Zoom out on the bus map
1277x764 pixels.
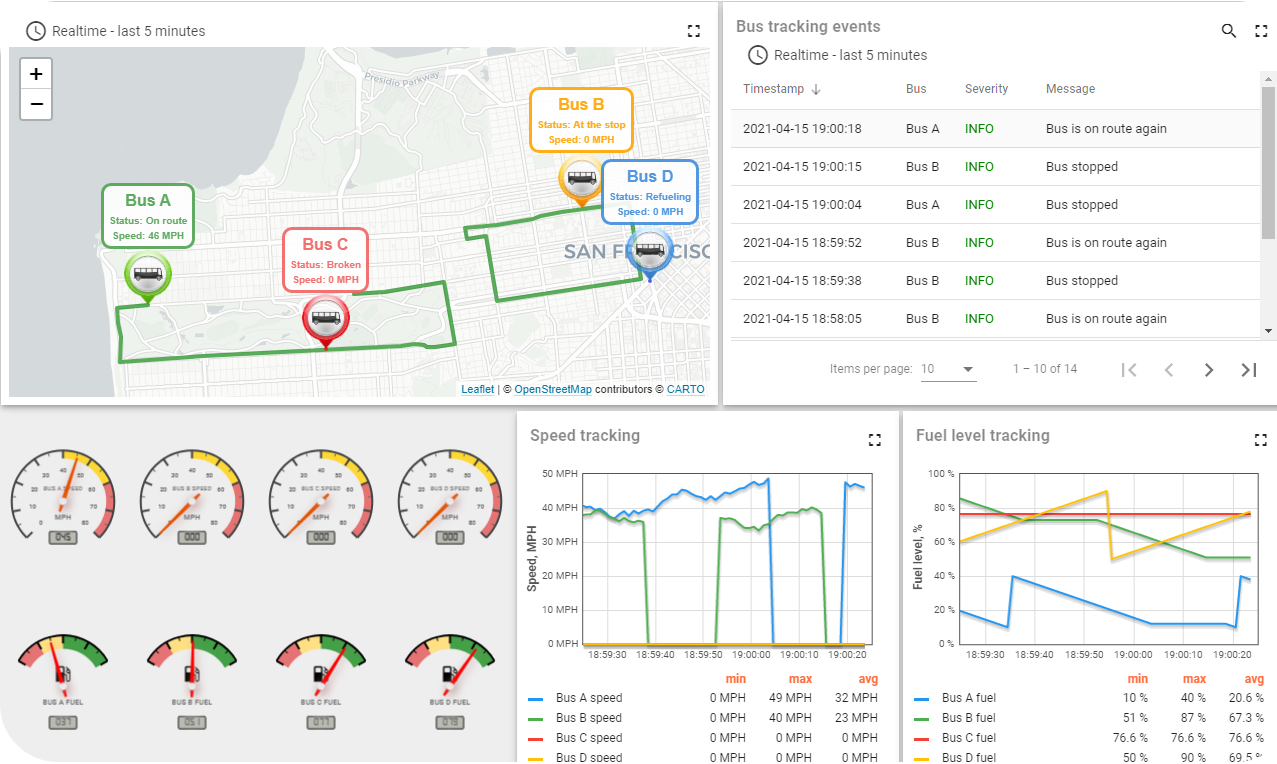[36, 104]
